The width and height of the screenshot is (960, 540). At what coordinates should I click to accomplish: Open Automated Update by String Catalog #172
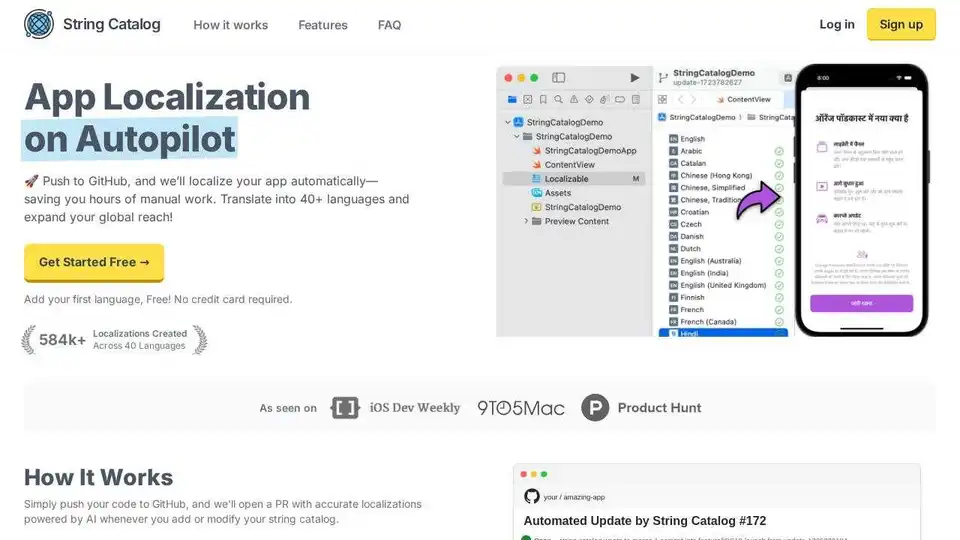pos(645,520)
